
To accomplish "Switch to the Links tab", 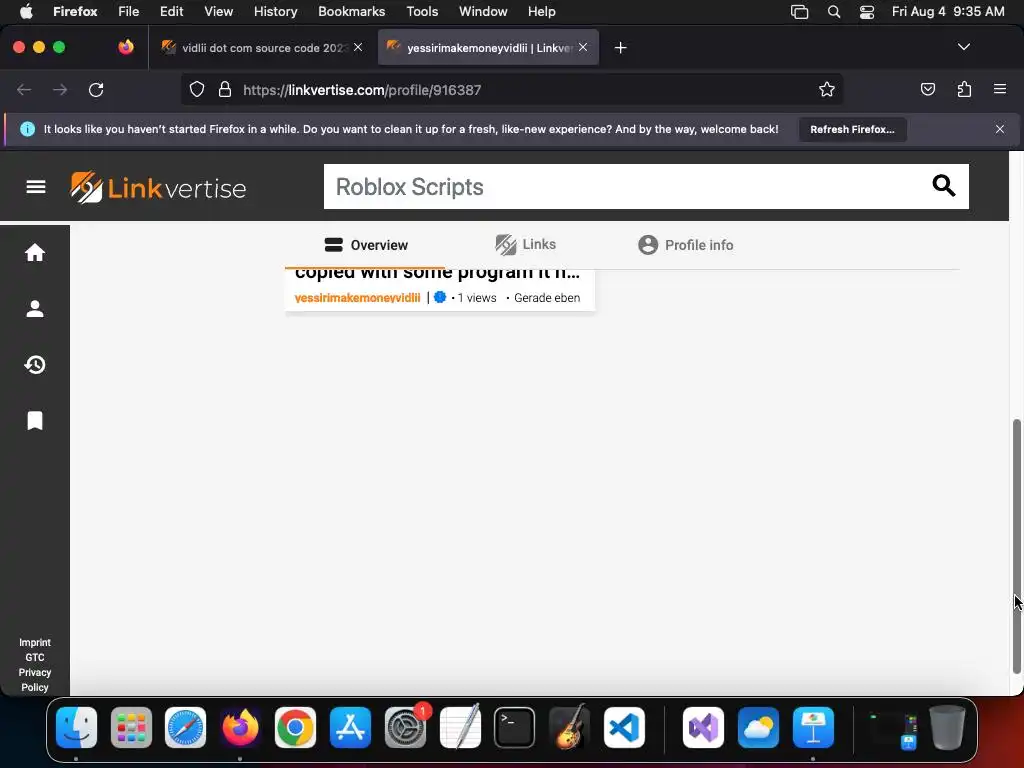I will [526, 244].
